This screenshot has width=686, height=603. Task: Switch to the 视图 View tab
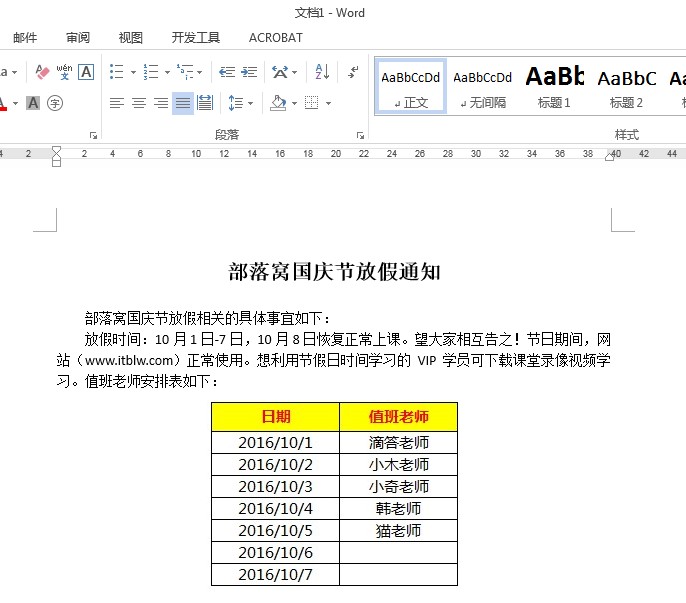click(130, 38)
